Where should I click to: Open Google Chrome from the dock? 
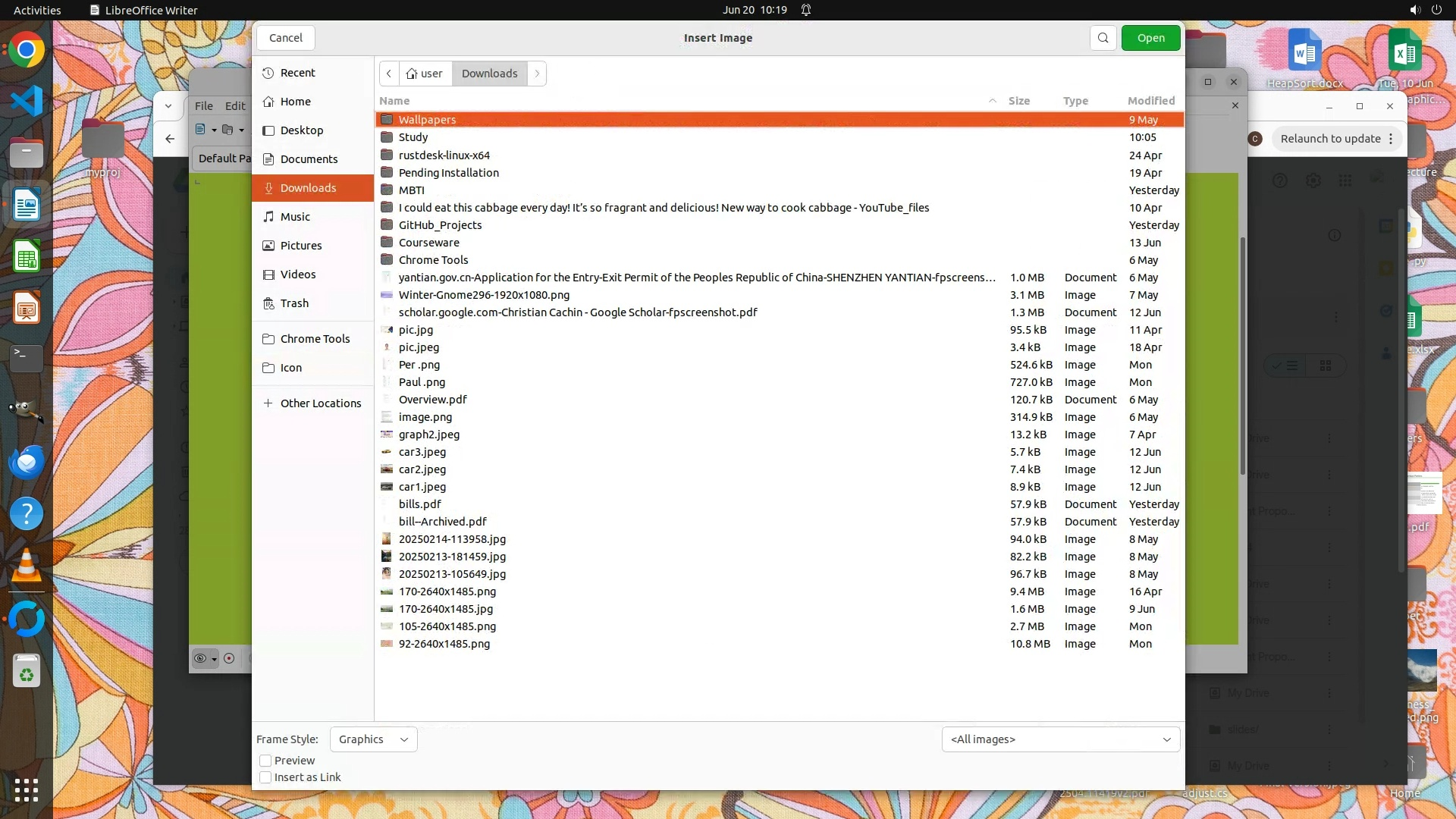coord(27,50)
